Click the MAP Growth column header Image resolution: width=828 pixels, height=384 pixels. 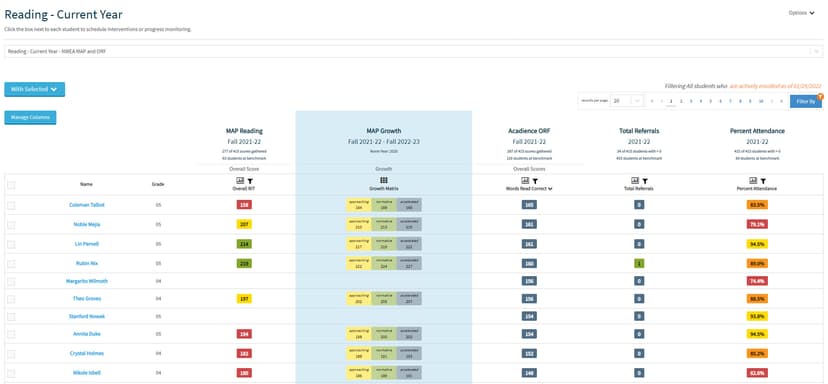(x=384, y=131)
